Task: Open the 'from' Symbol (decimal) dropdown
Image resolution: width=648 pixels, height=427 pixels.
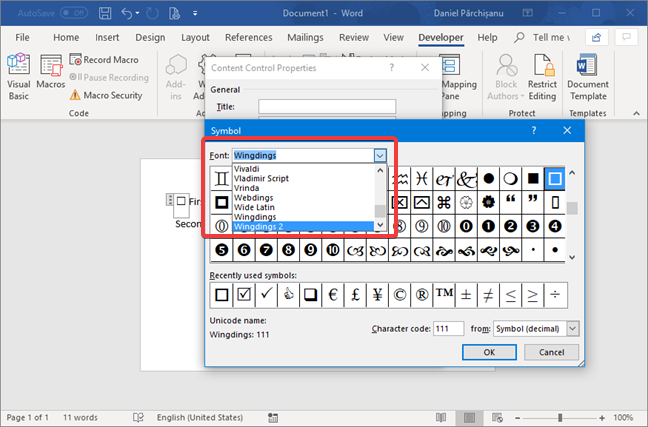Action: pyautogui.click(x=573, y=329)
